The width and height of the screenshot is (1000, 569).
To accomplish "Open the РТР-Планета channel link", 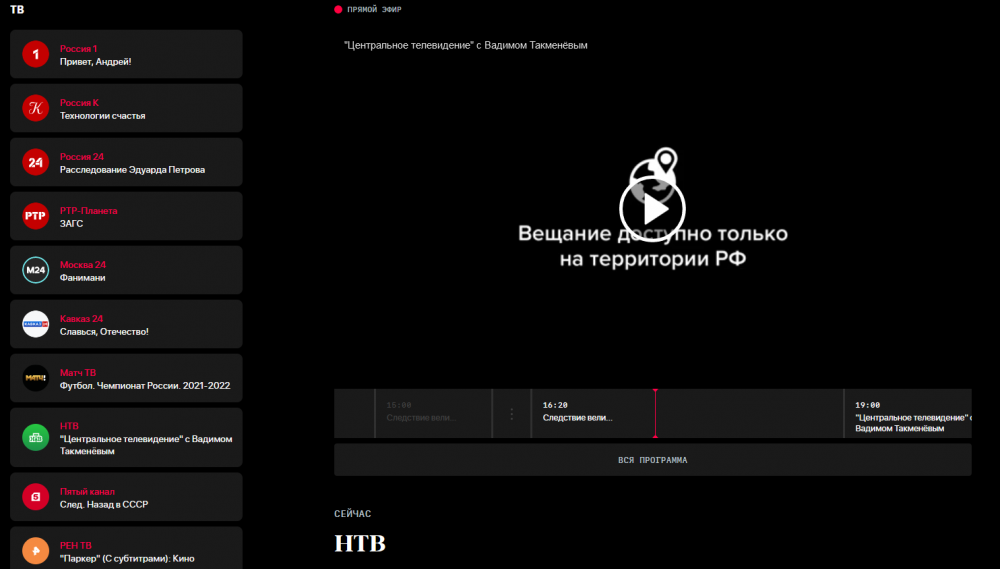I will (x=89, y=211).
